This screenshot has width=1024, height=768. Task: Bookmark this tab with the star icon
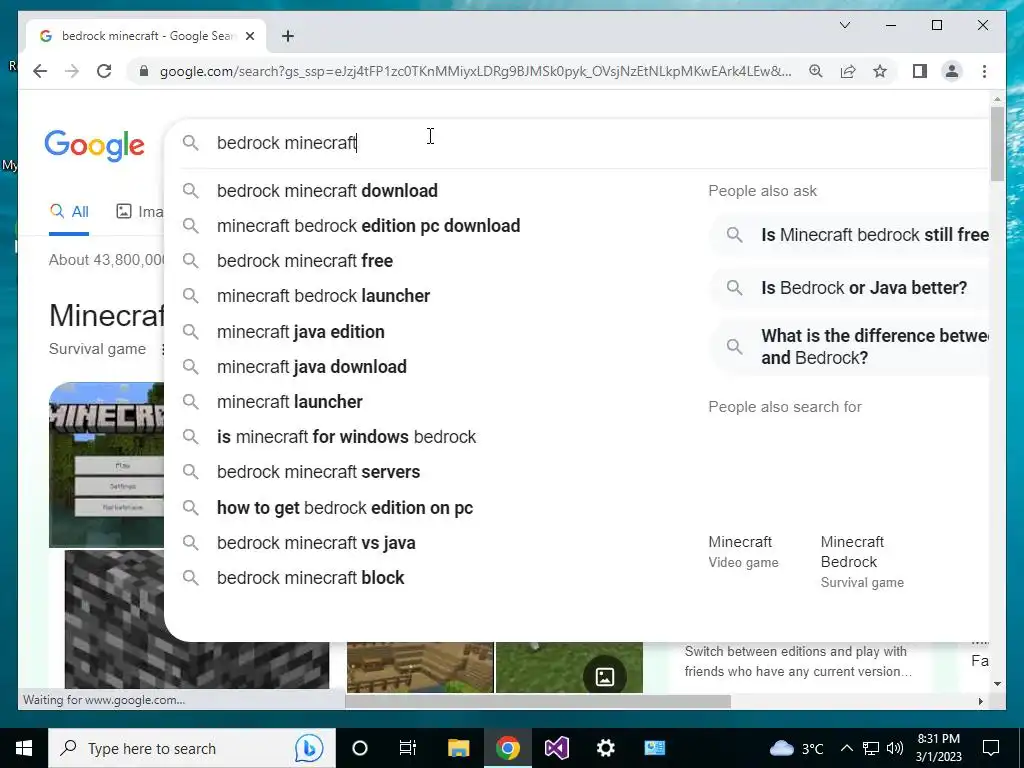click(880, 71)
